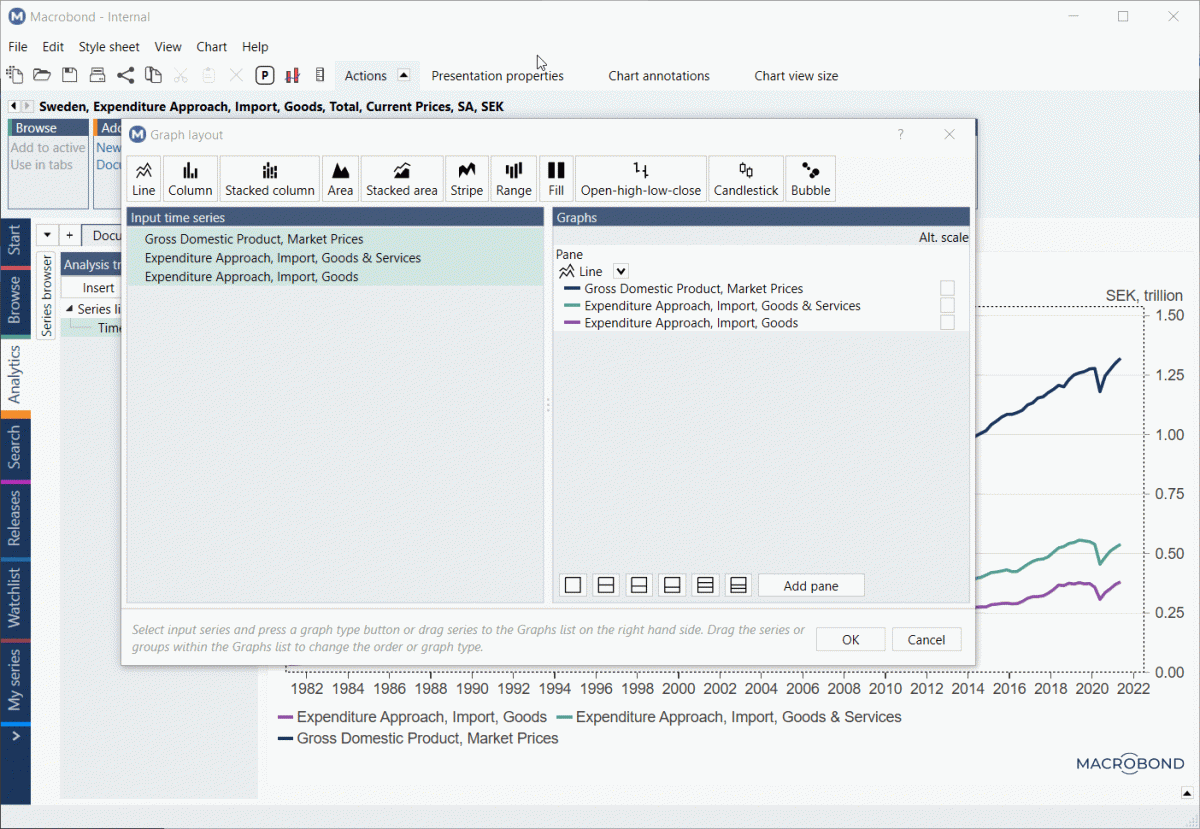Pick the Stacked column graph type
The image size is (1200, 829).
click(x=270, y=178)
